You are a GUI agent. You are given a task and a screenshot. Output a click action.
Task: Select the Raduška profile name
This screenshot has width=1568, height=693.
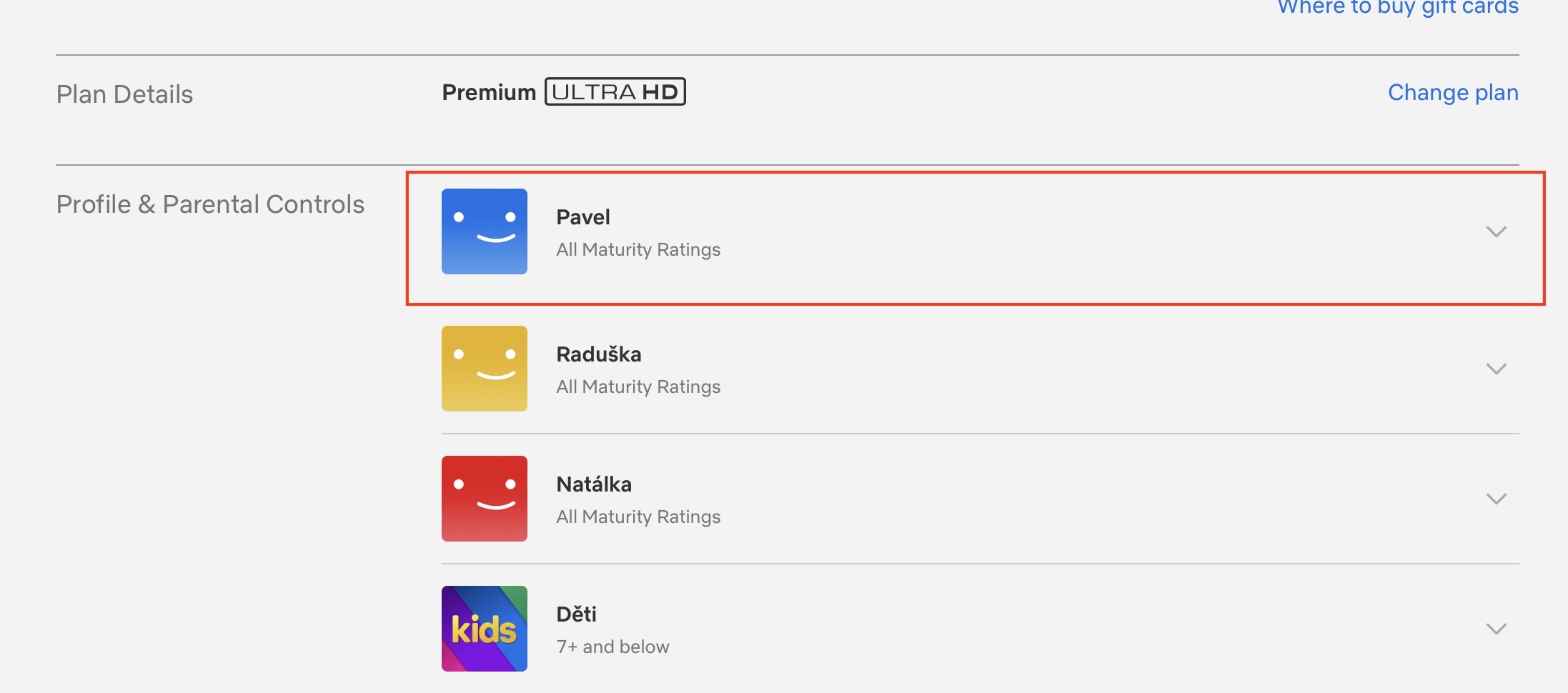(598, 354)
